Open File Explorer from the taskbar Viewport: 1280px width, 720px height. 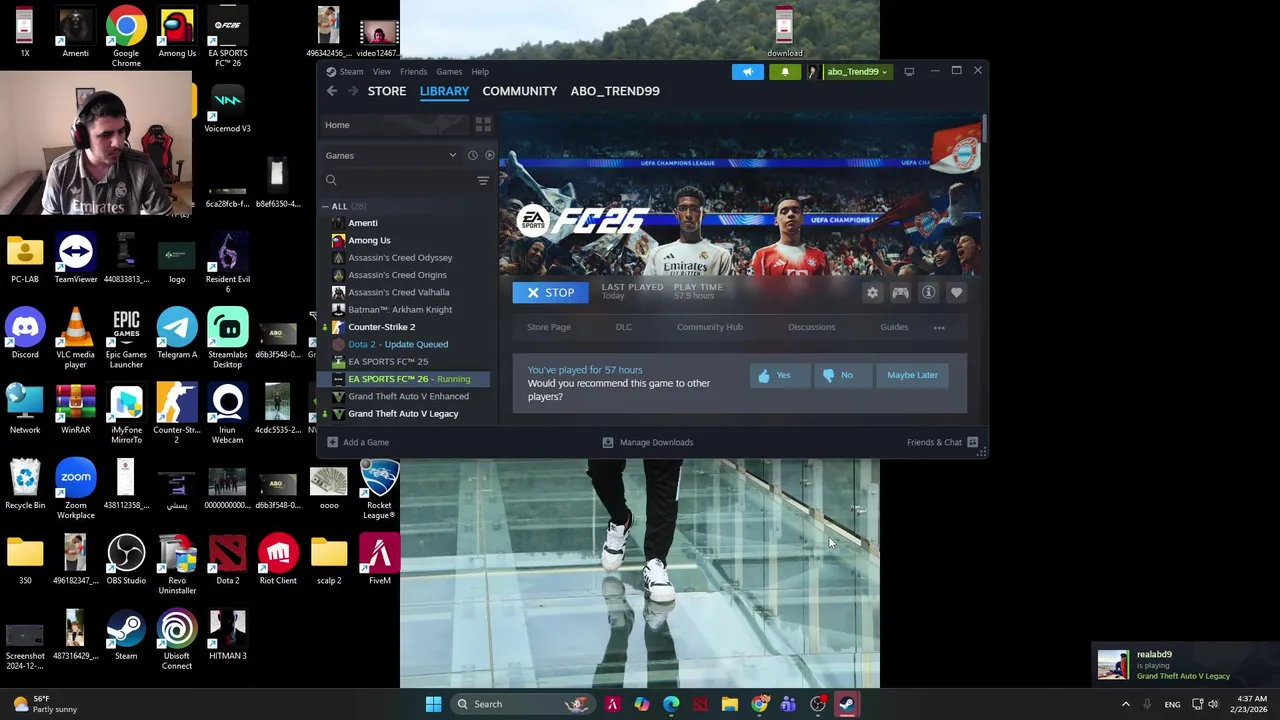click(x=730, y=704)
